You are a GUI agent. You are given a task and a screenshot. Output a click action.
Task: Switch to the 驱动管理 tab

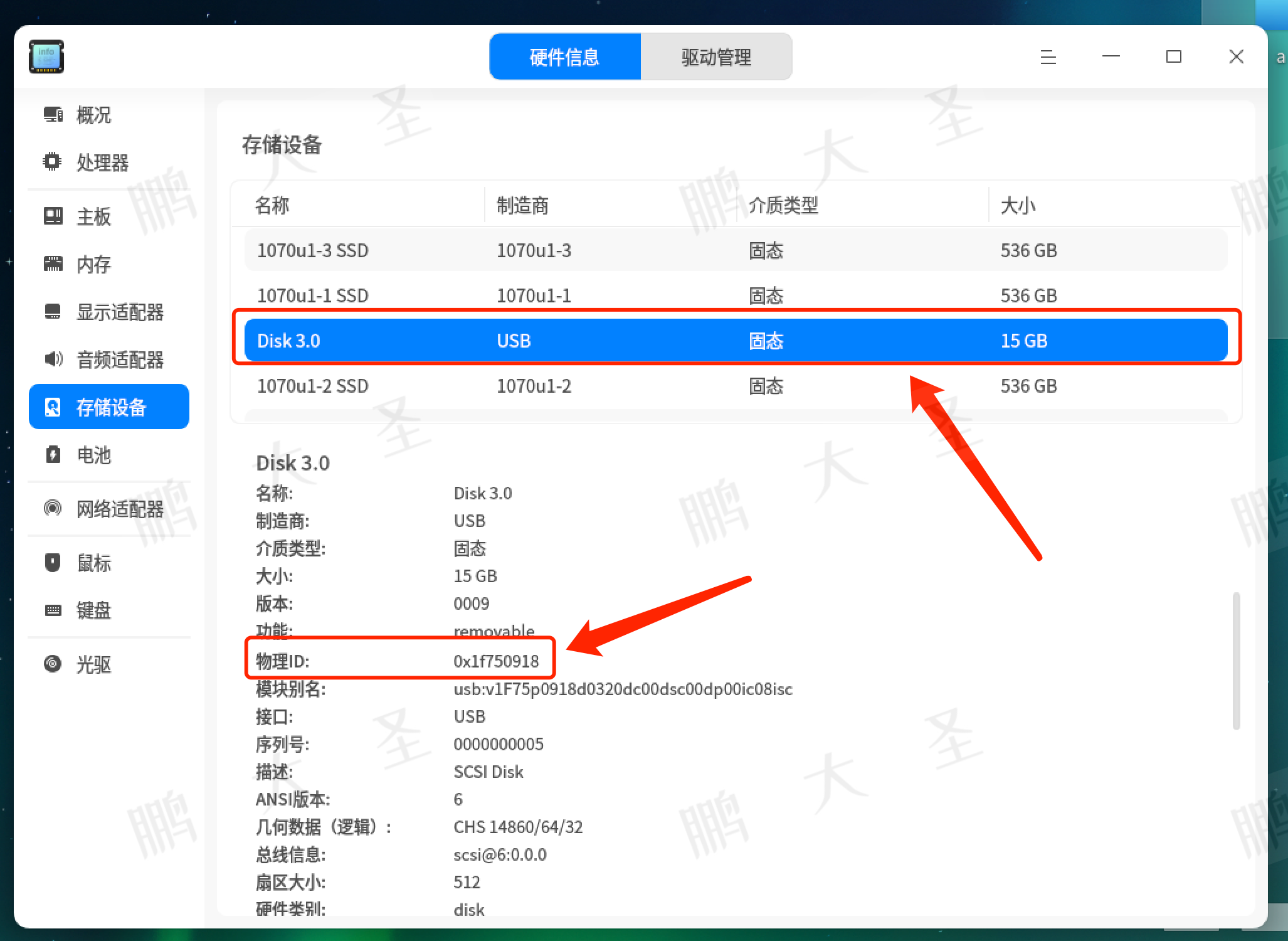coord(716,57)
